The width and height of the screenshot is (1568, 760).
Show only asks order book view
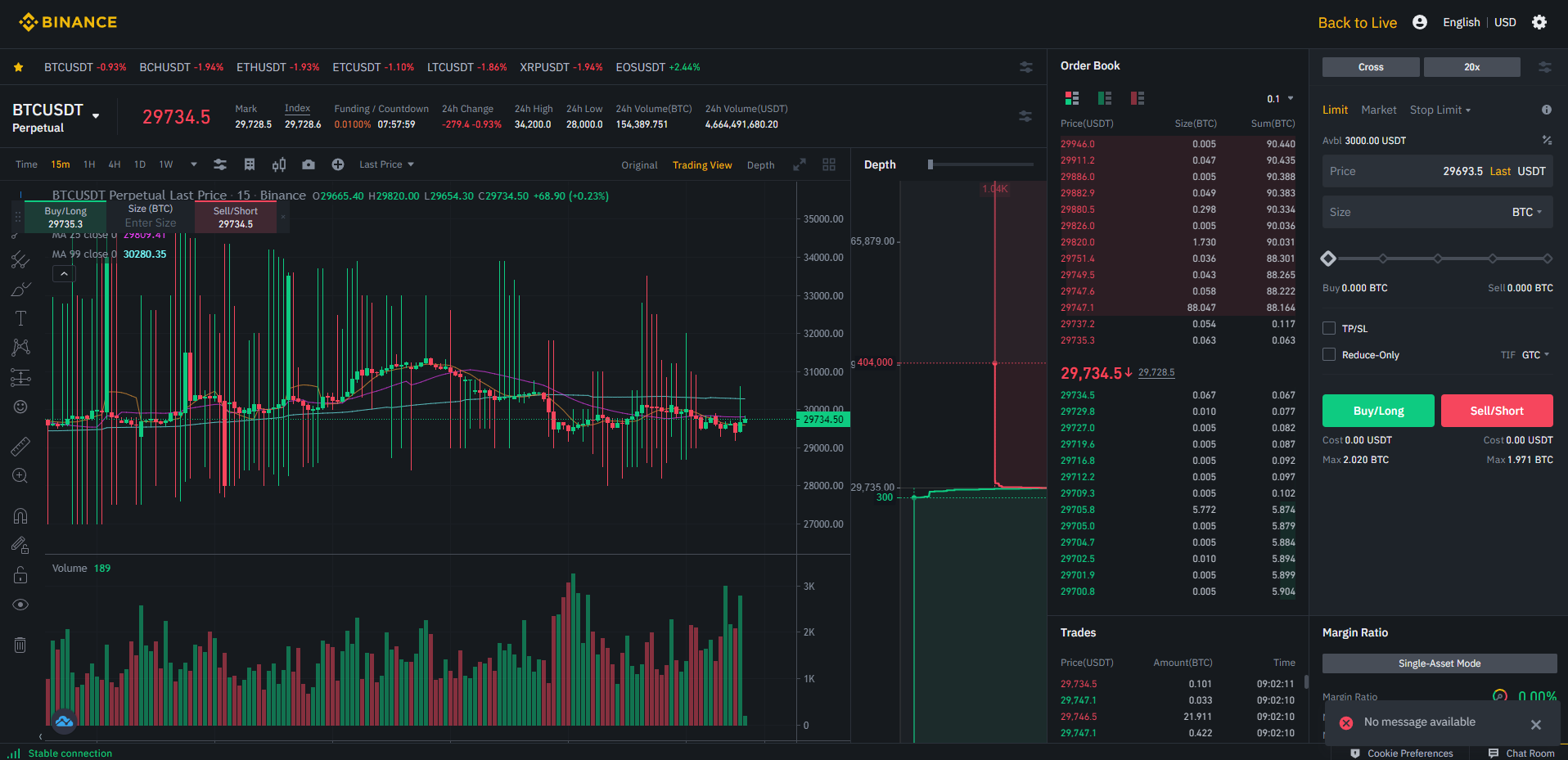point(1138,98)
